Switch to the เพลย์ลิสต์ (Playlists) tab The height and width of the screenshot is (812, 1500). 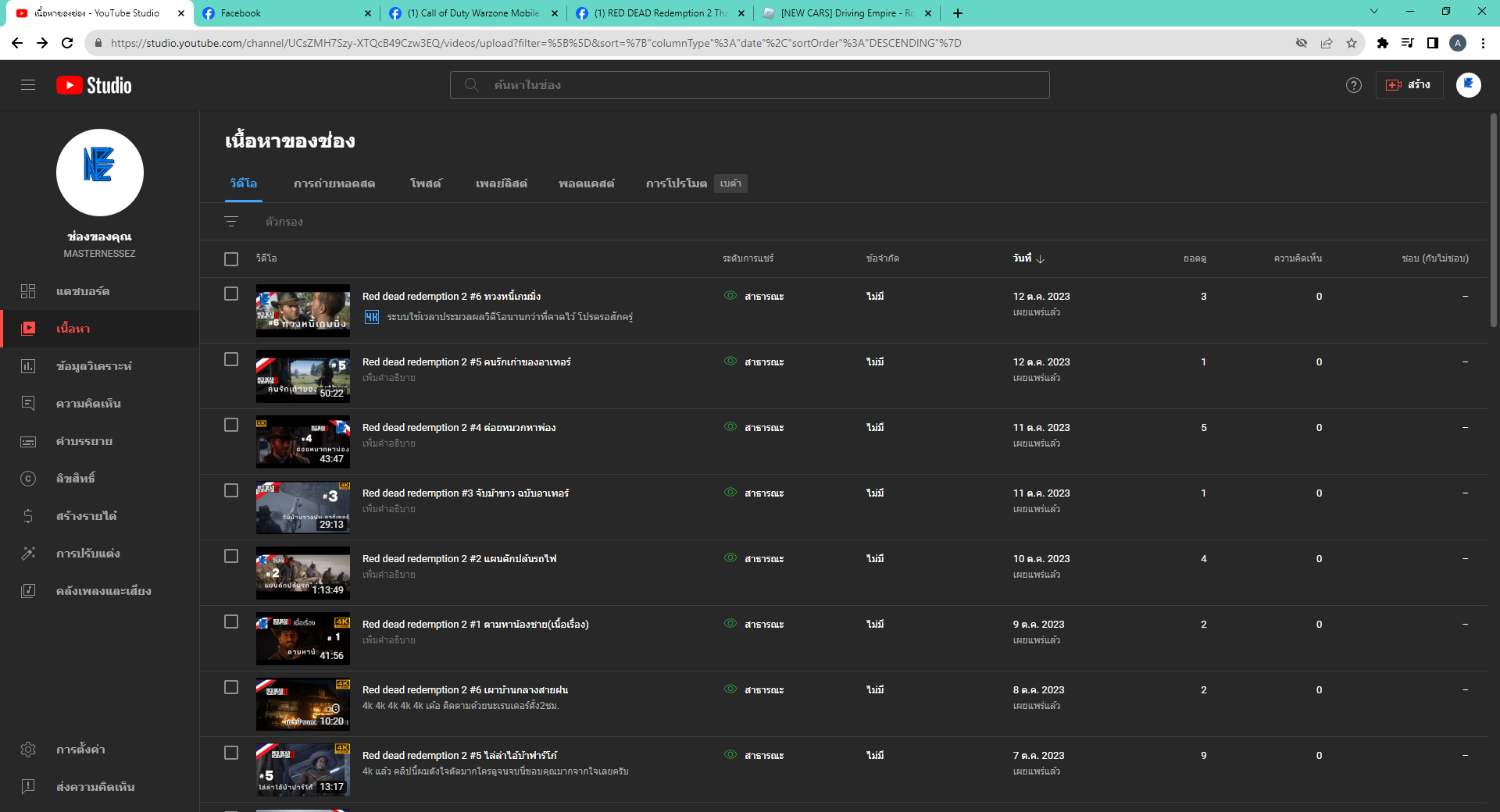point(502,184)
